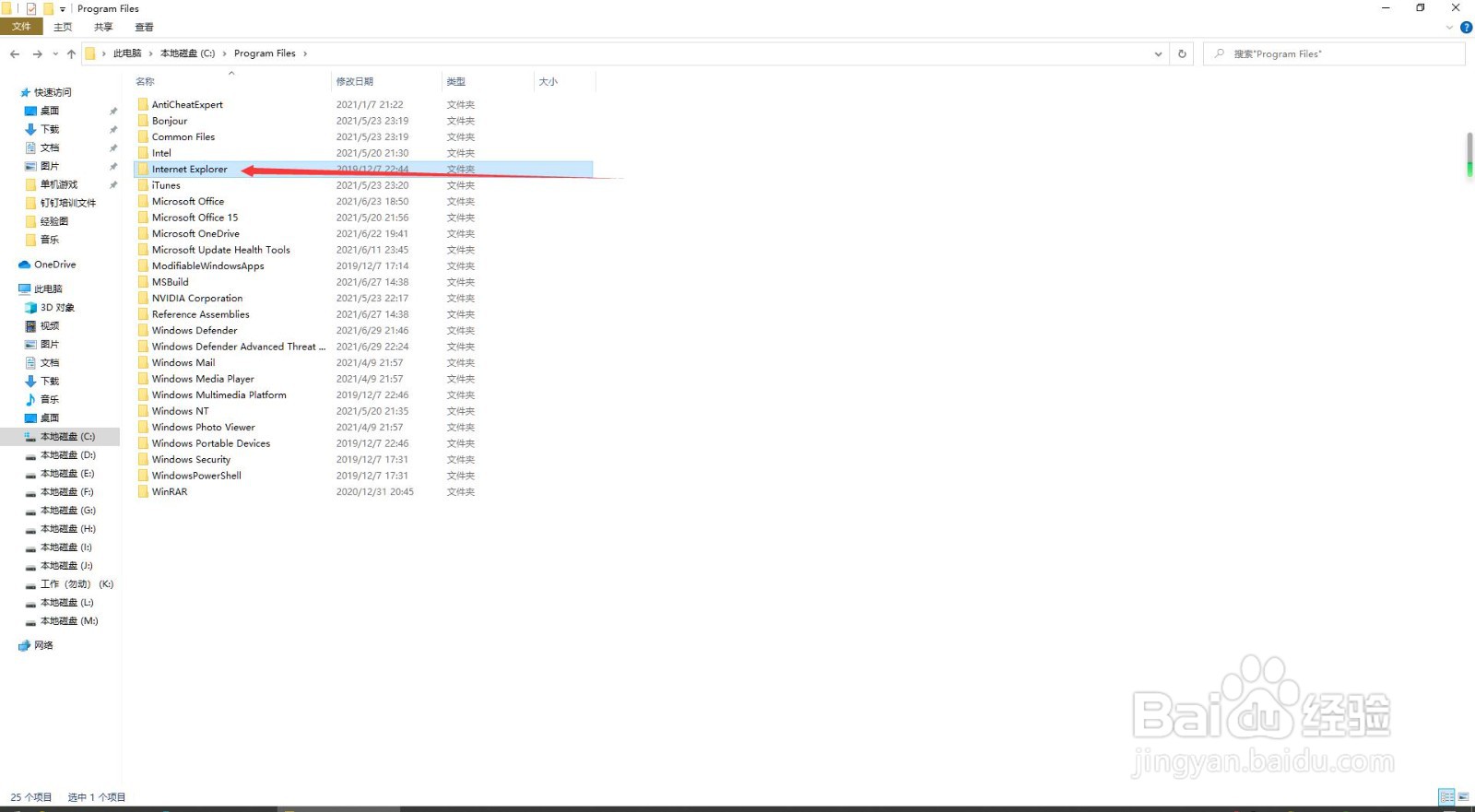Switch to details view icon in status bar
The image size is (1475, 812).
[1446, 796]
